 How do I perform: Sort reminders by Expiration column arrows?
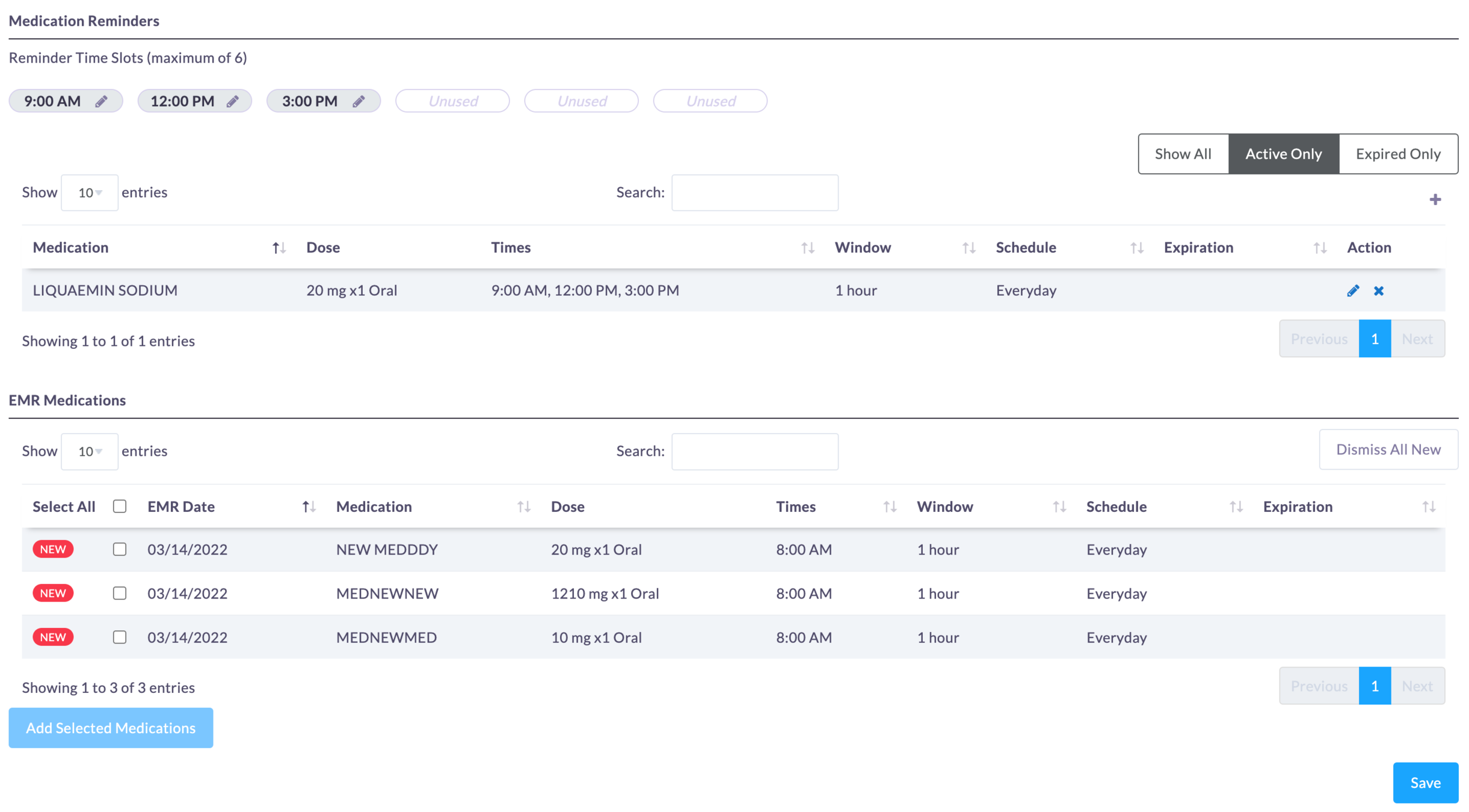[1320, 248]
